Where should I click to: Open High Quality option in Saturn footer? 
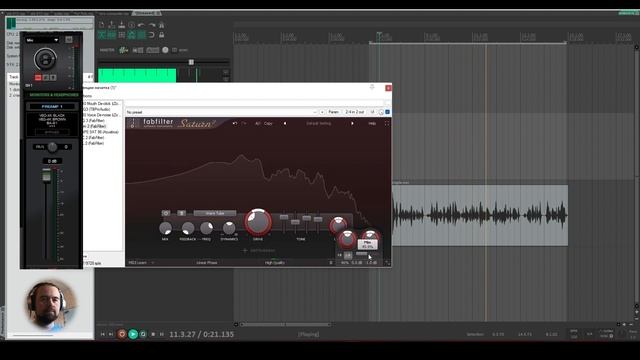(x=275, y=262)
